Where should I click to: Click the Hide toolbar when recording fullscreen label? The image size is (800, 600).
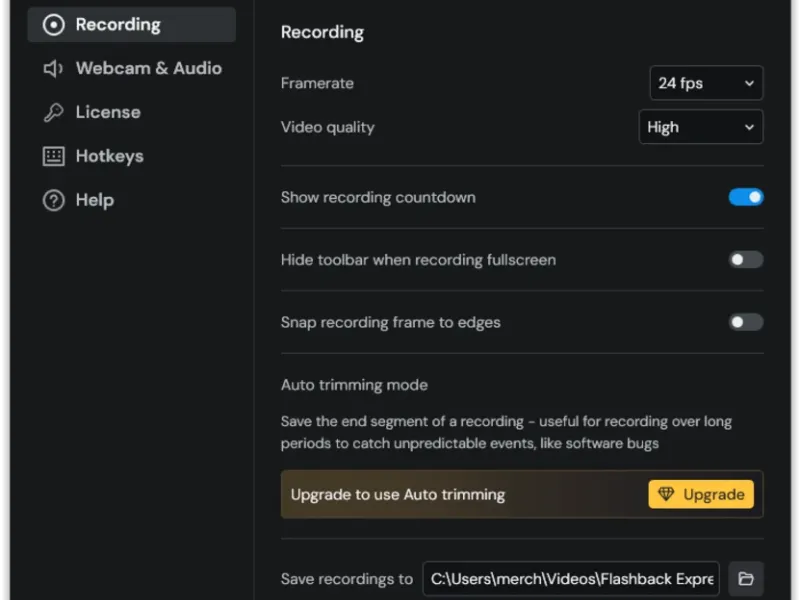point(418,260)
